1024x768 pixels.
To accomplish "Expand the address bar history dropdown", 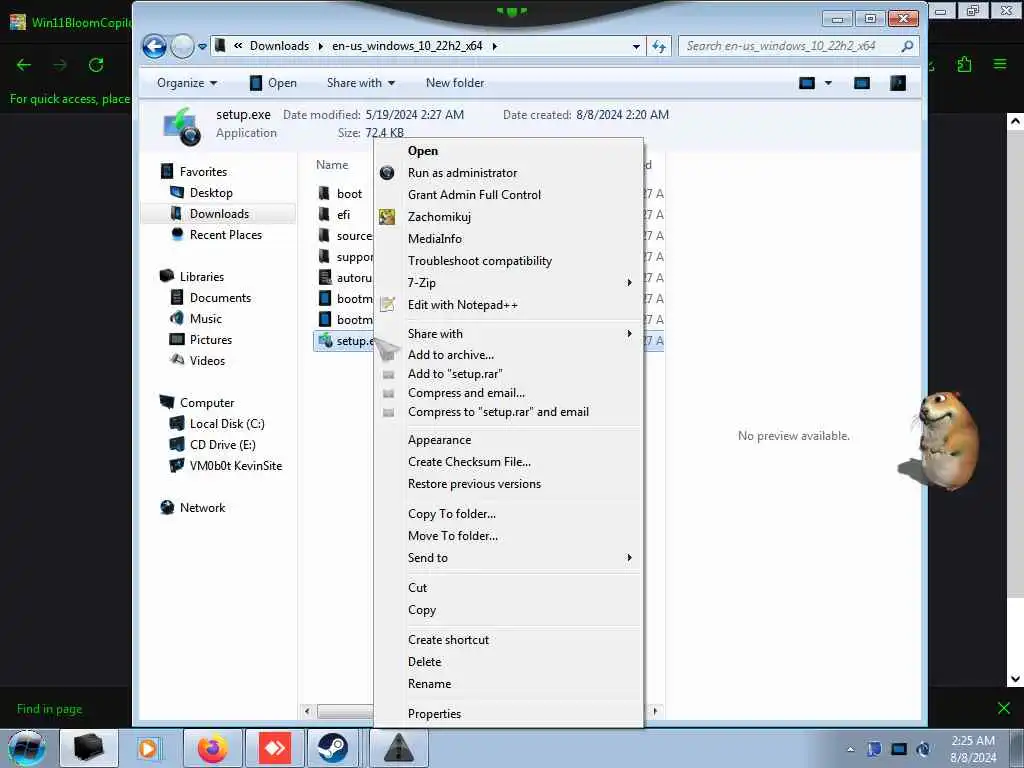I will pos(636,46).
